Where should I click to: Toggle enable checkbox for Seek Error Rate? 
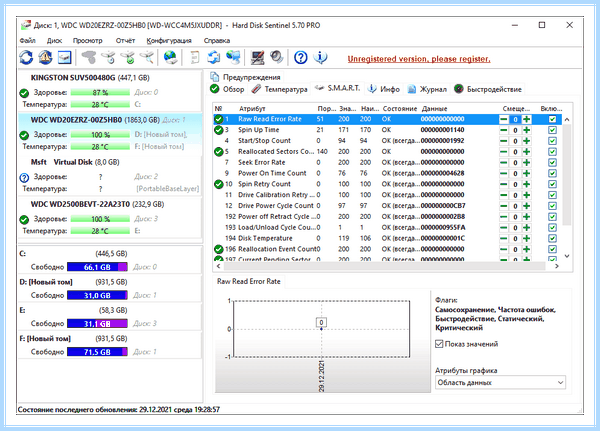pyautogui.click(x=552, y=163)
